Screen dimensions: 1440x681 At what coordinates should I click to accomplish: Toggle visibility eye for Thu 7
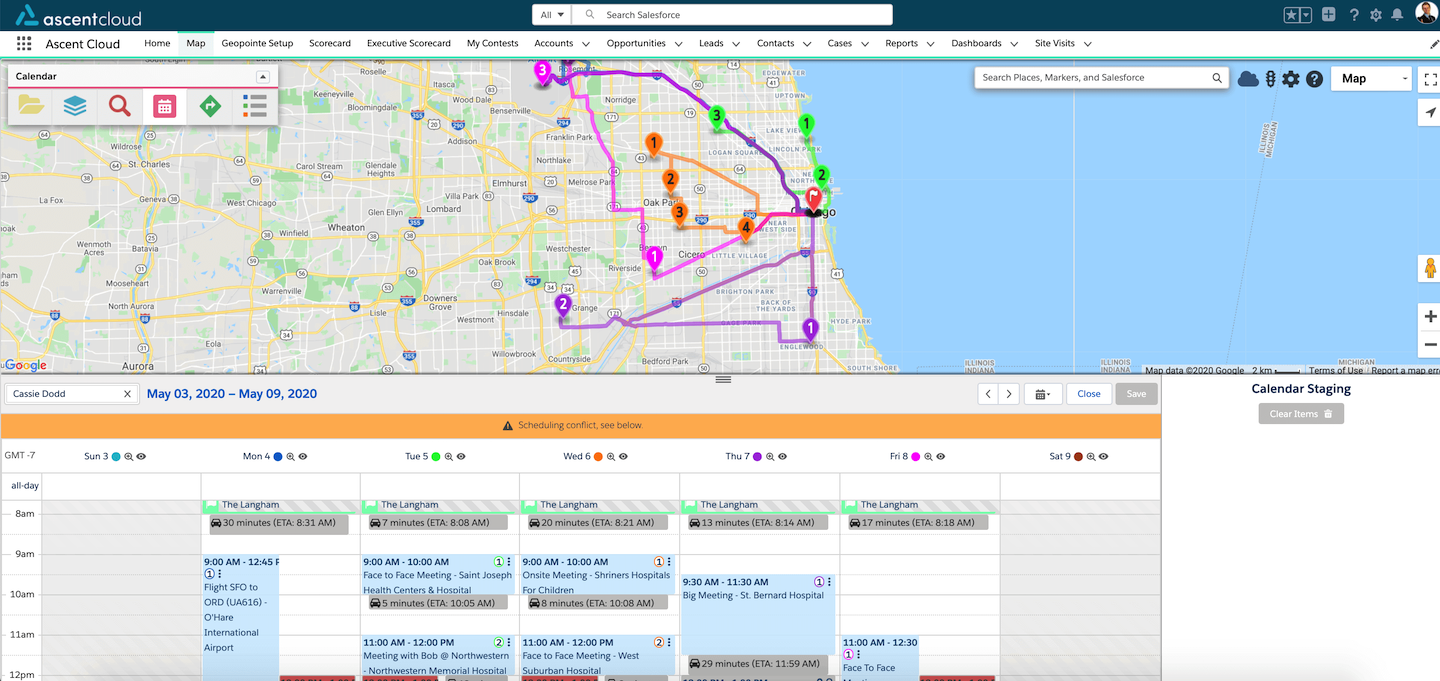click(782, 456)
